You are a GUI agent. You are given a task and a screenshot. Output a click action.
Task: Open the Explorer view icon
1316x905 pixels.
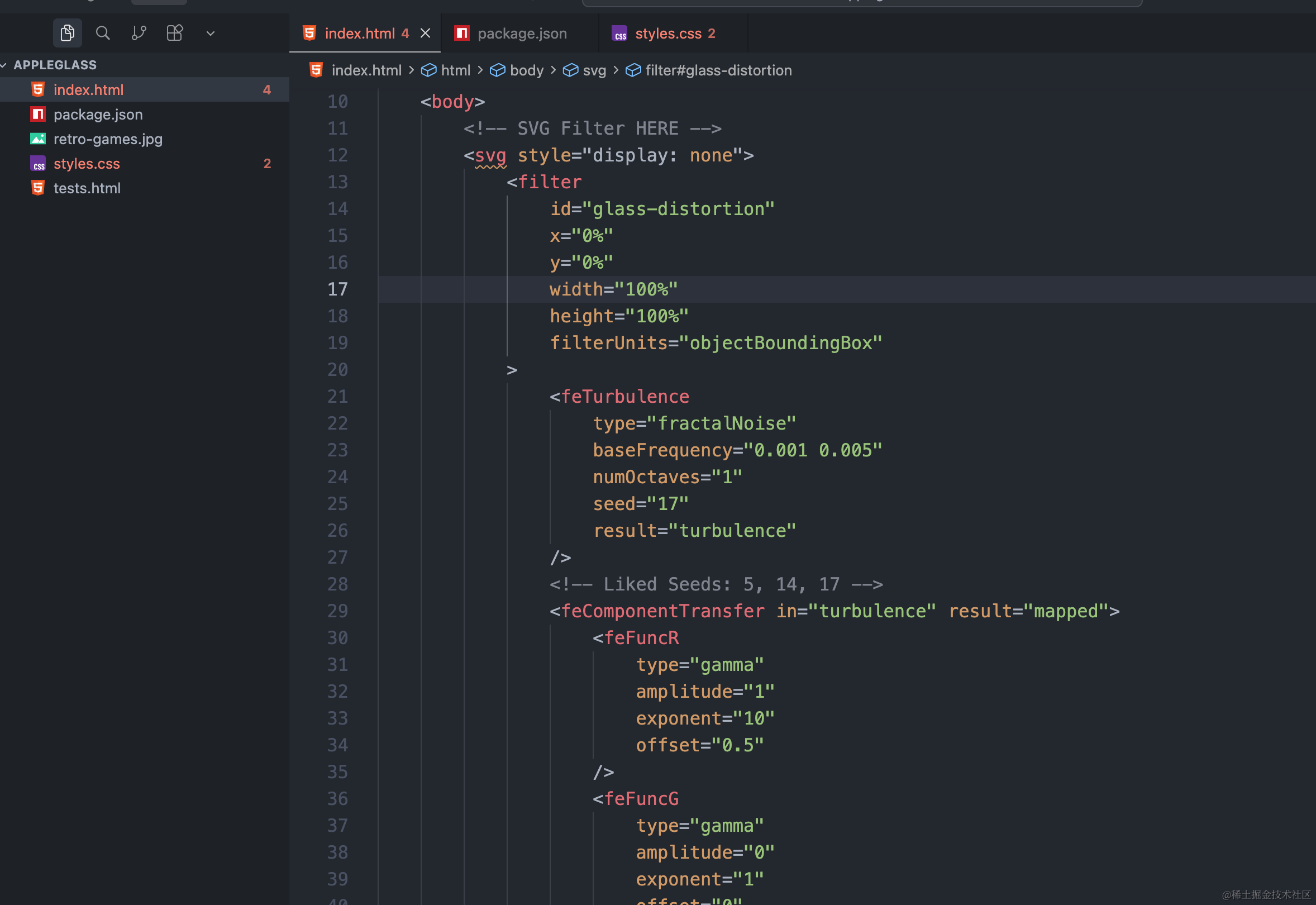click(x=68, y=33)
